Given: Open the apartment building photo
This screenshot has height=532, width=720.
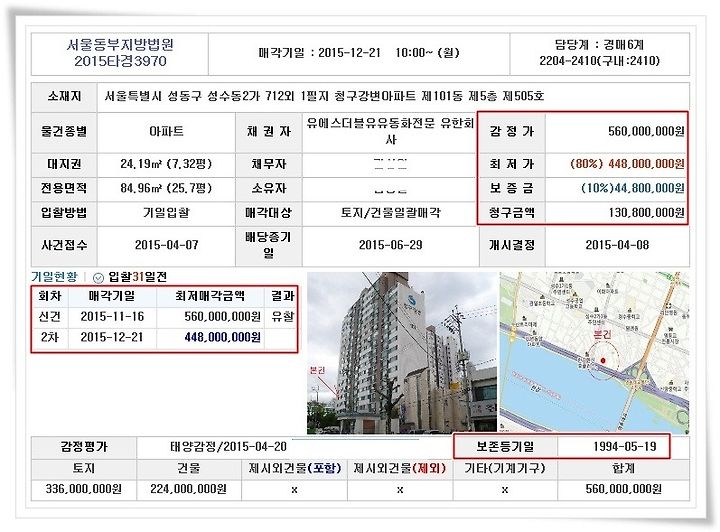Looking at the screenshot, I should (402, 353).
